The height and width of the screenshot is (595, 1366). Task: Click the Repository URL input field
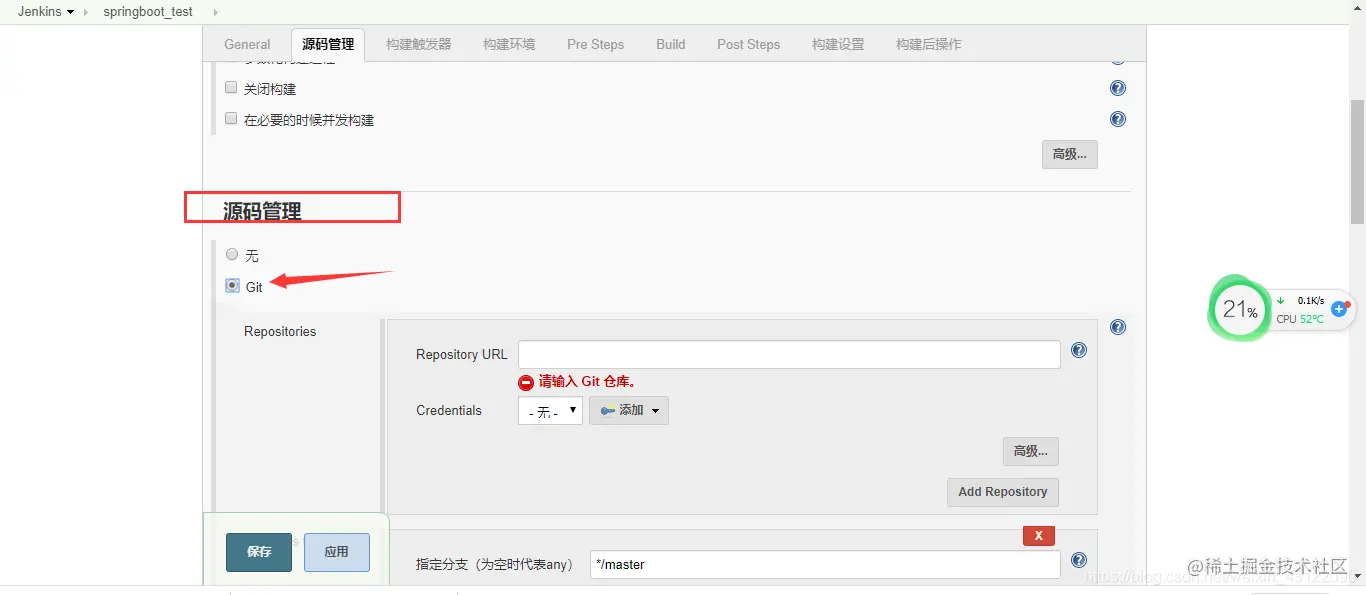point(789,354)
